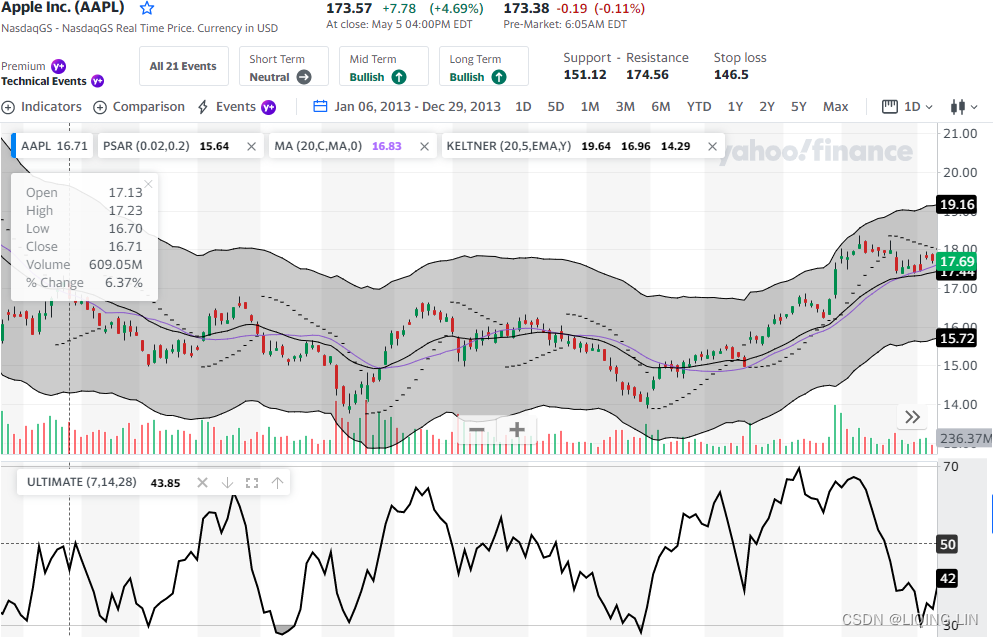Select the Max time range
Viewport: 993px width, 637px height.
(x=835, y=106)
